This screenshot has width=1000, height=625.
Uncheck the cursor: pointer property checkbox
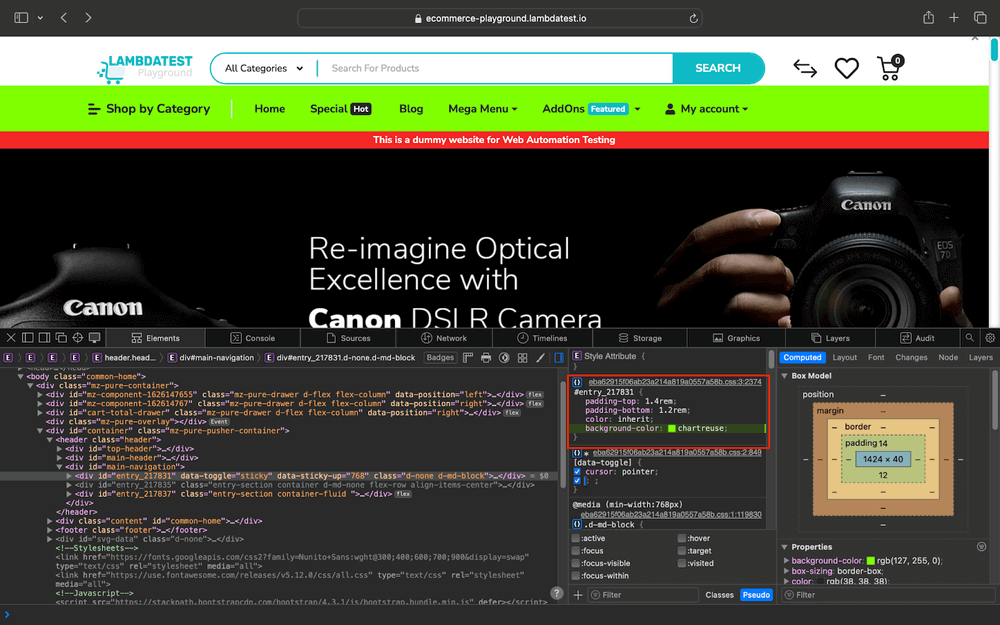577,471
